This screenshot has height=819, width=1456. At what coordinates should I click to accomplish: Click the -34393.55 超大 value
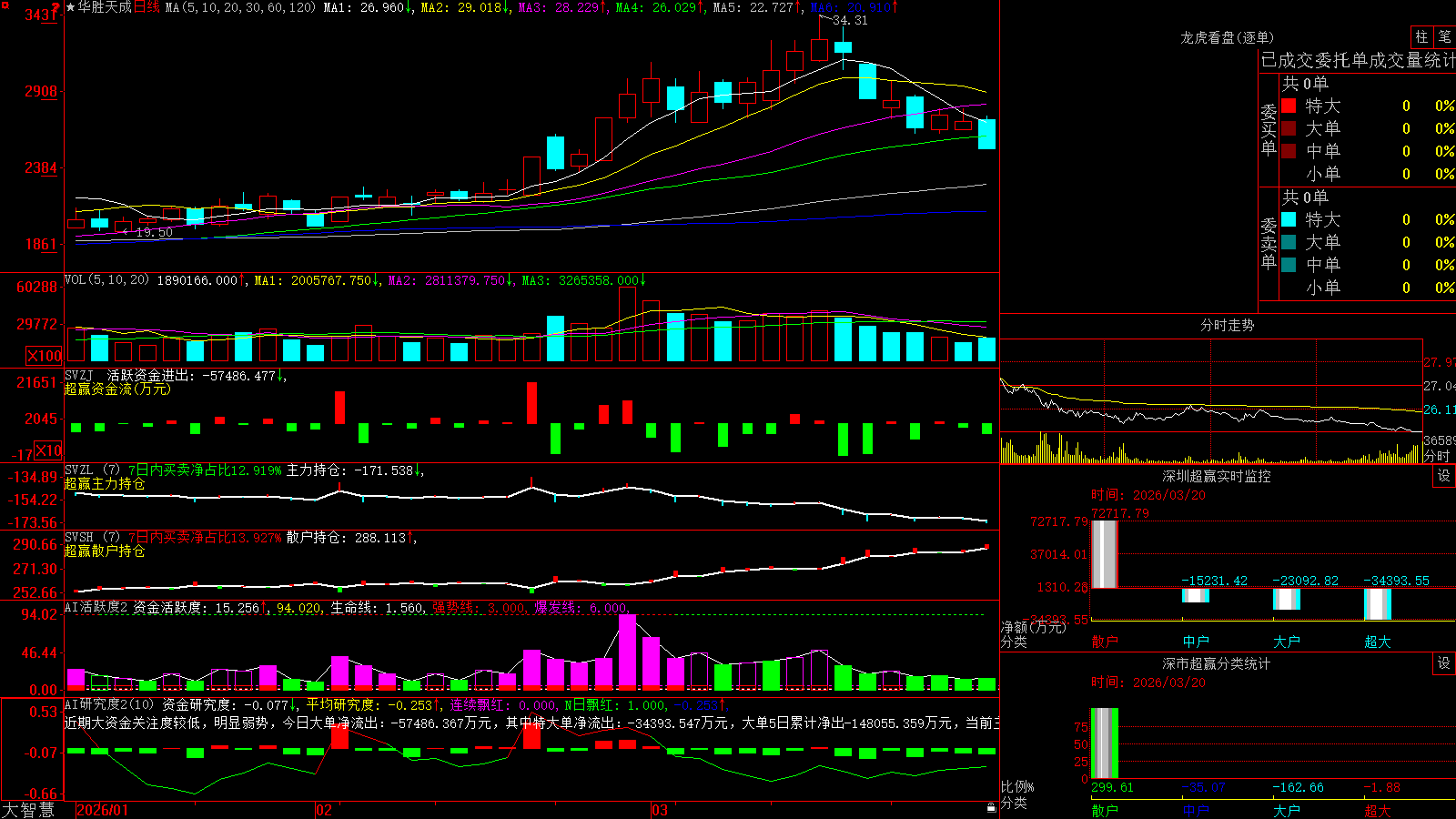[1397, 581]
